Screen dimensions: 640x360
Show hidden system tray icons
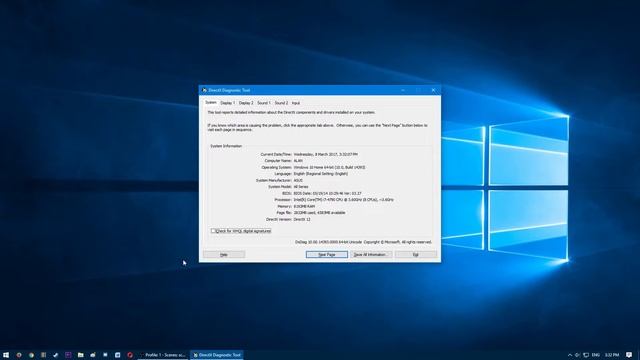570,355
